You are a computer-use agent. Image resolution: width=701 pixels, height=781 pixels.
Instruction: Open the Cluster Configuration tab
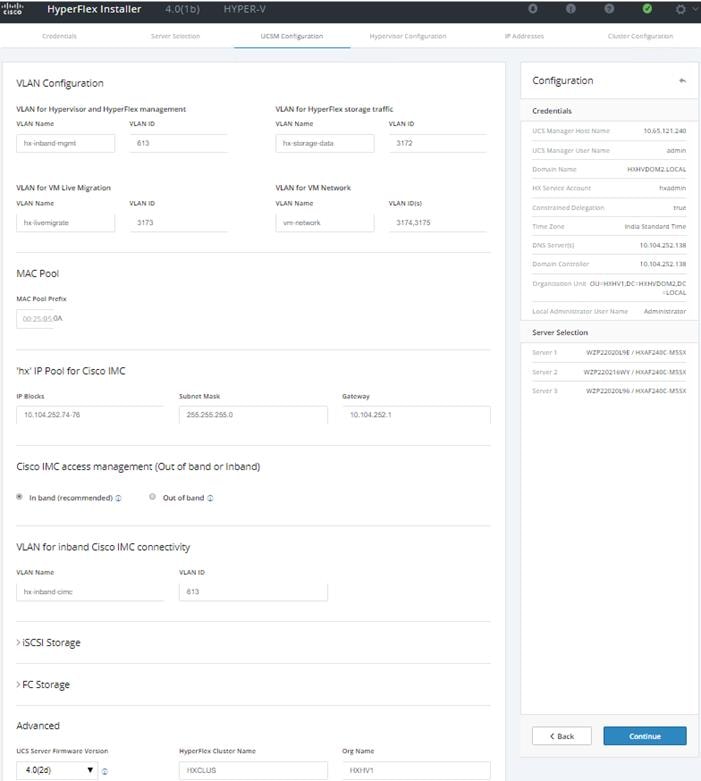[x=640, y=36]
